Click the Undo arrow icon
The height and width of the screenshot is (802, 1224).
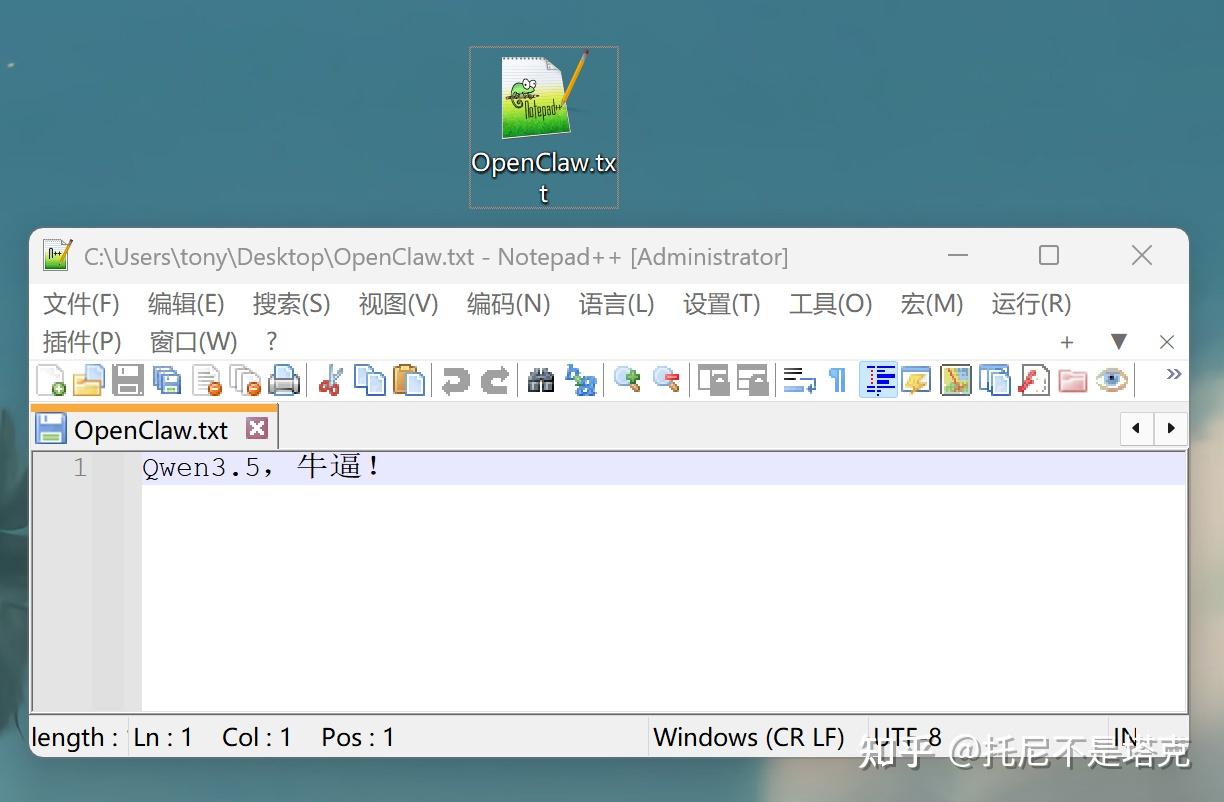point(456,381)
